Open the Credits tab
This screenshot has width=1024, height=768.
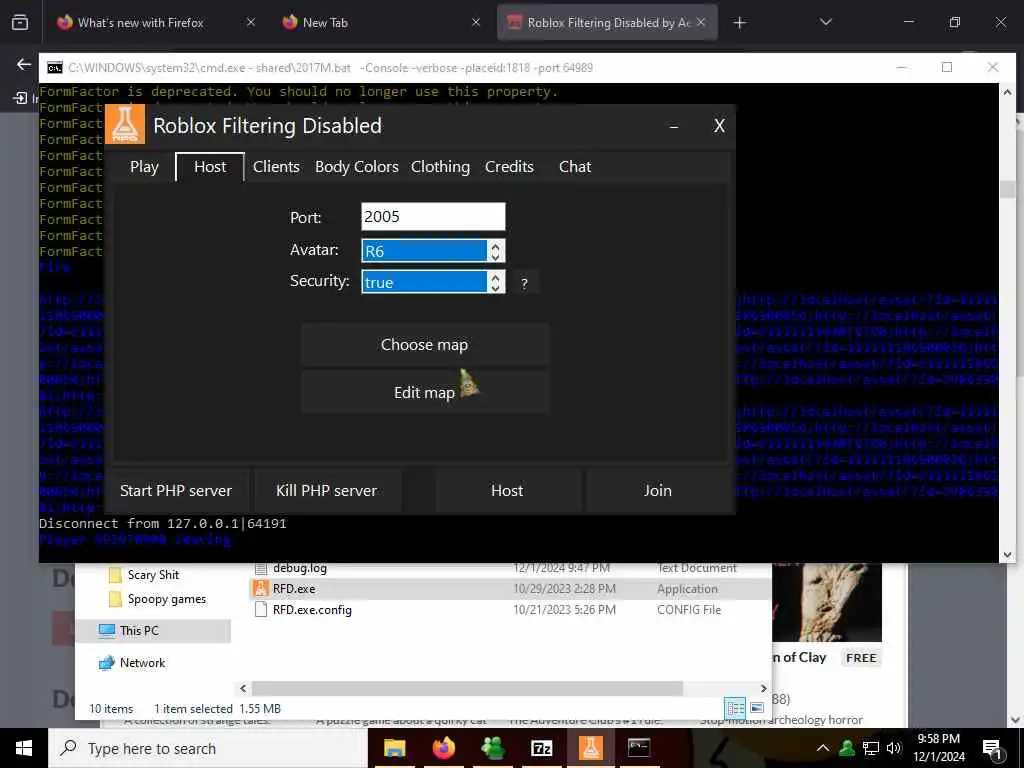click(x=509, y=167)
